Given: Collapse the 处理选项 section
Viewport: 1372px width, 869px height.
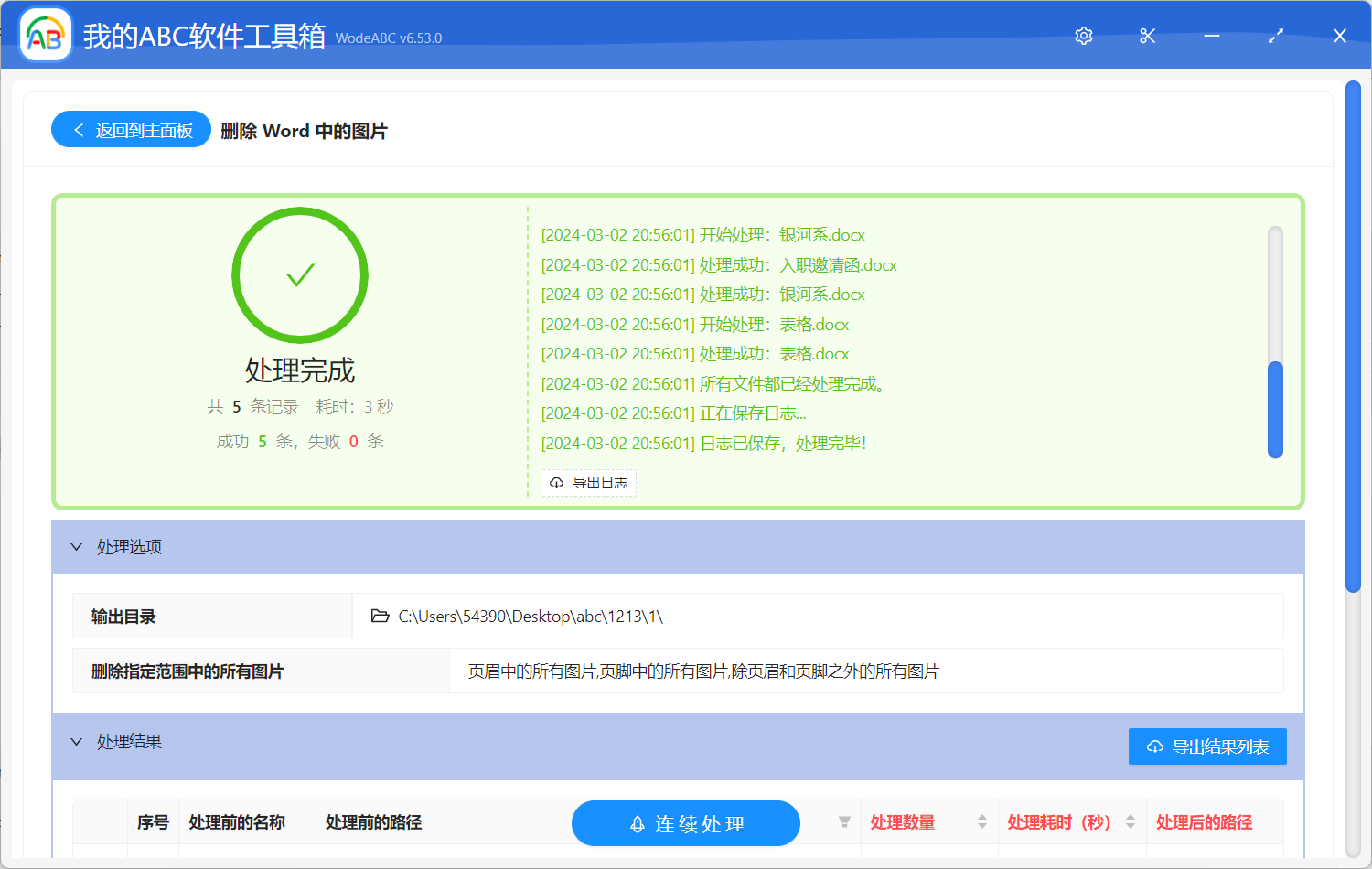Looking at the screenshot, I should pos(77,547).
